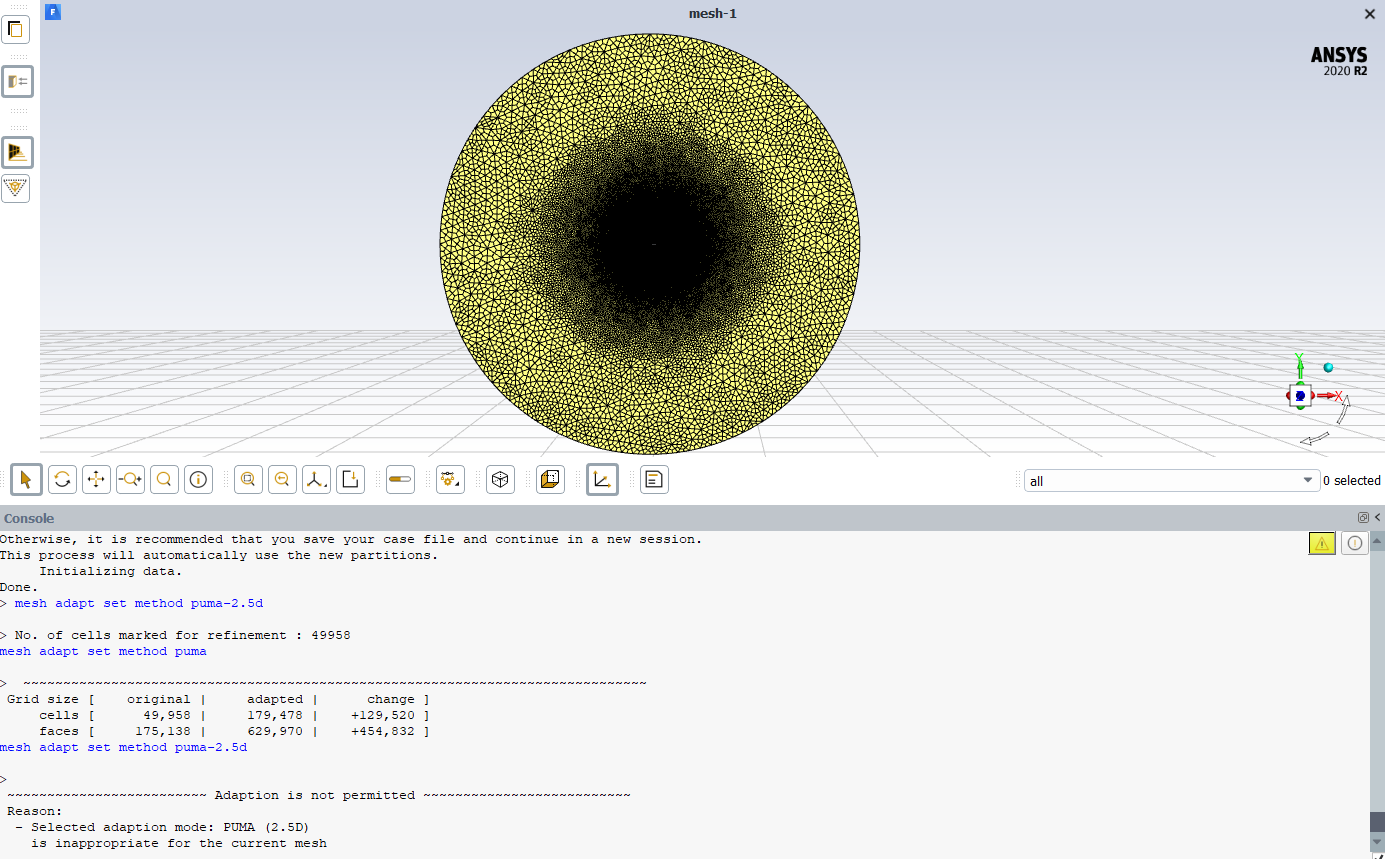Toggle the perspective projection cube button

500,480
